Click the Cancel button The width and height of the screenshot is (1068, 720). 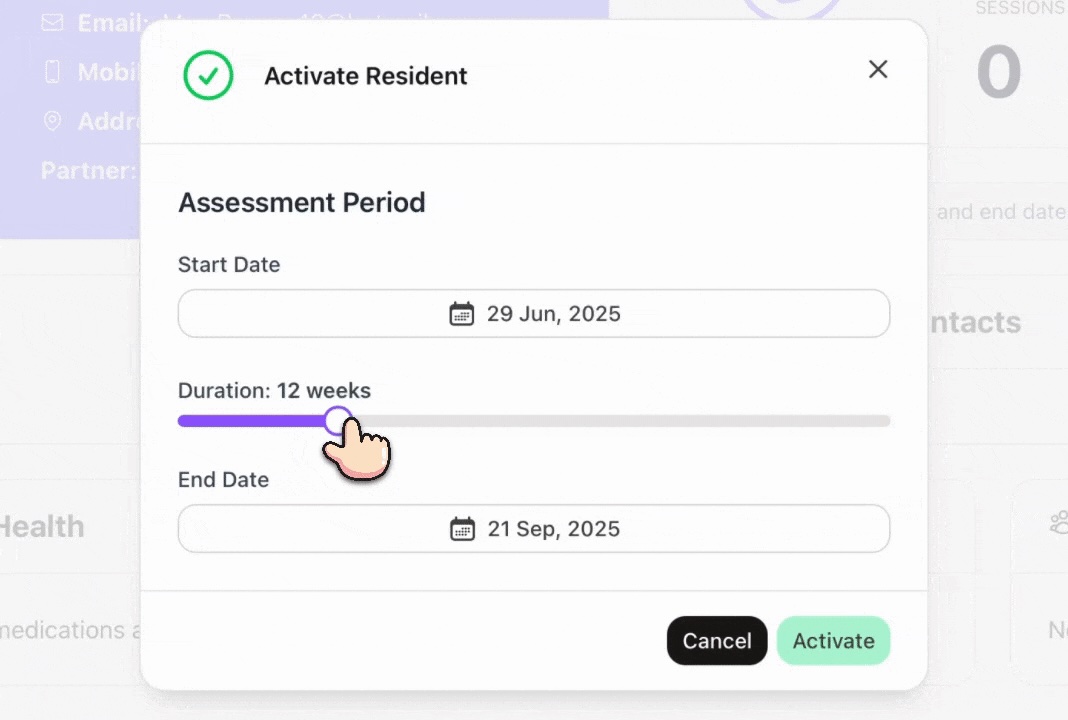(x=717, y=641)
